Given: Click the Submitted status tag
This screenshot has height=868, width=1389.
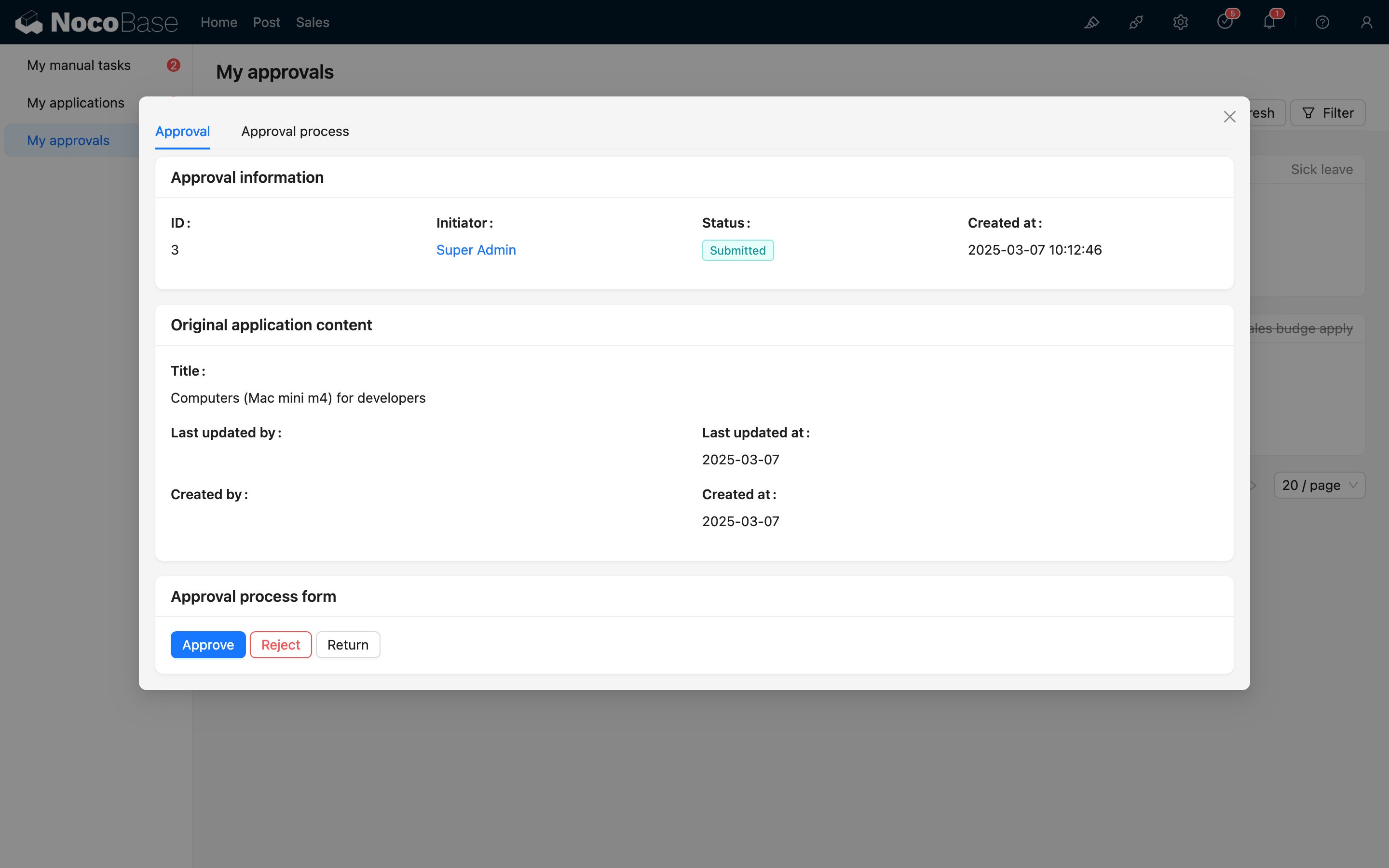Looking at the screenshot, I should pyautogui.click(x=737, y=250).
